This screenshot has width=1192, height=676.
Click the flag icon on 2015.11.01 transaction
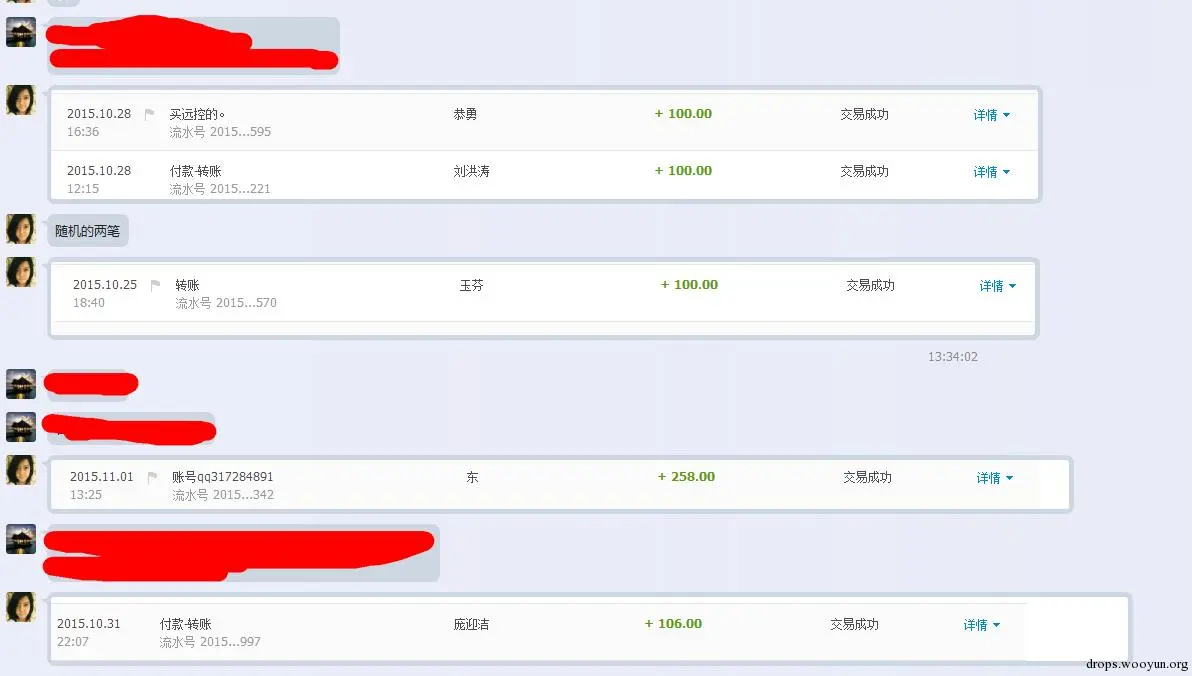click(152, 477)
